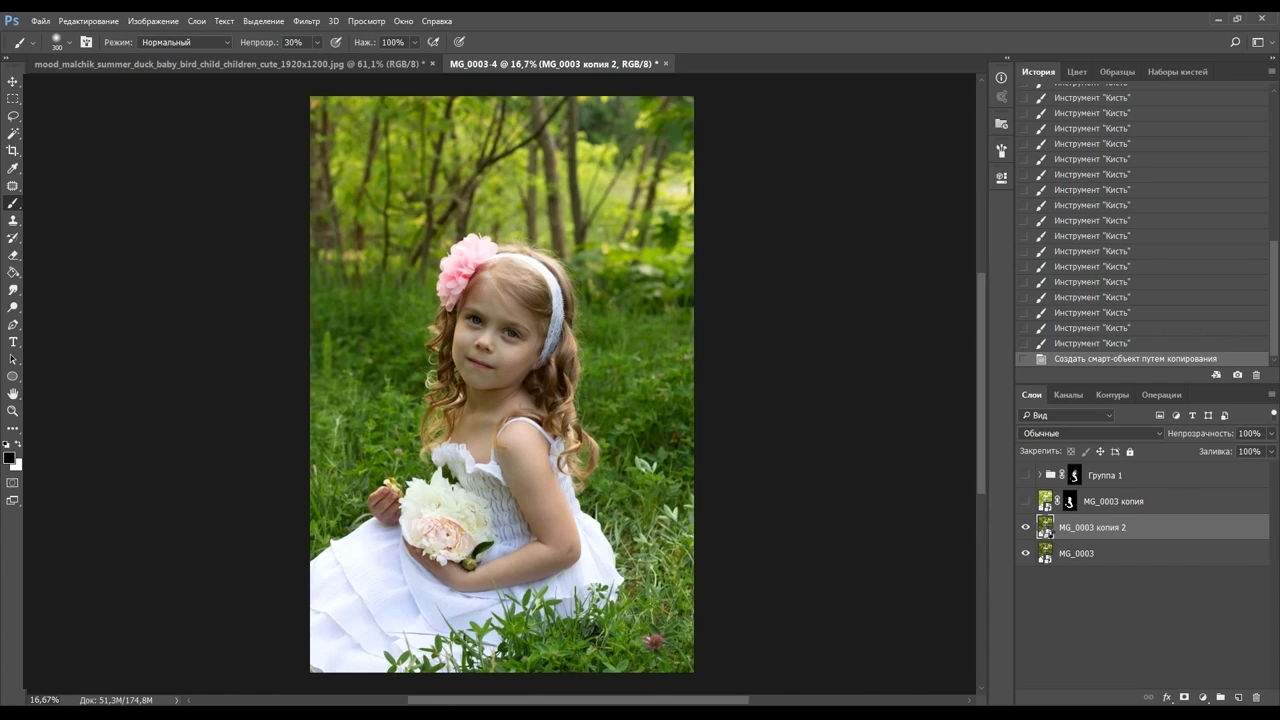Viewport: 1280px width, 720px height.
Task: Select the Hand tool
Action: [x=13, y=394]
